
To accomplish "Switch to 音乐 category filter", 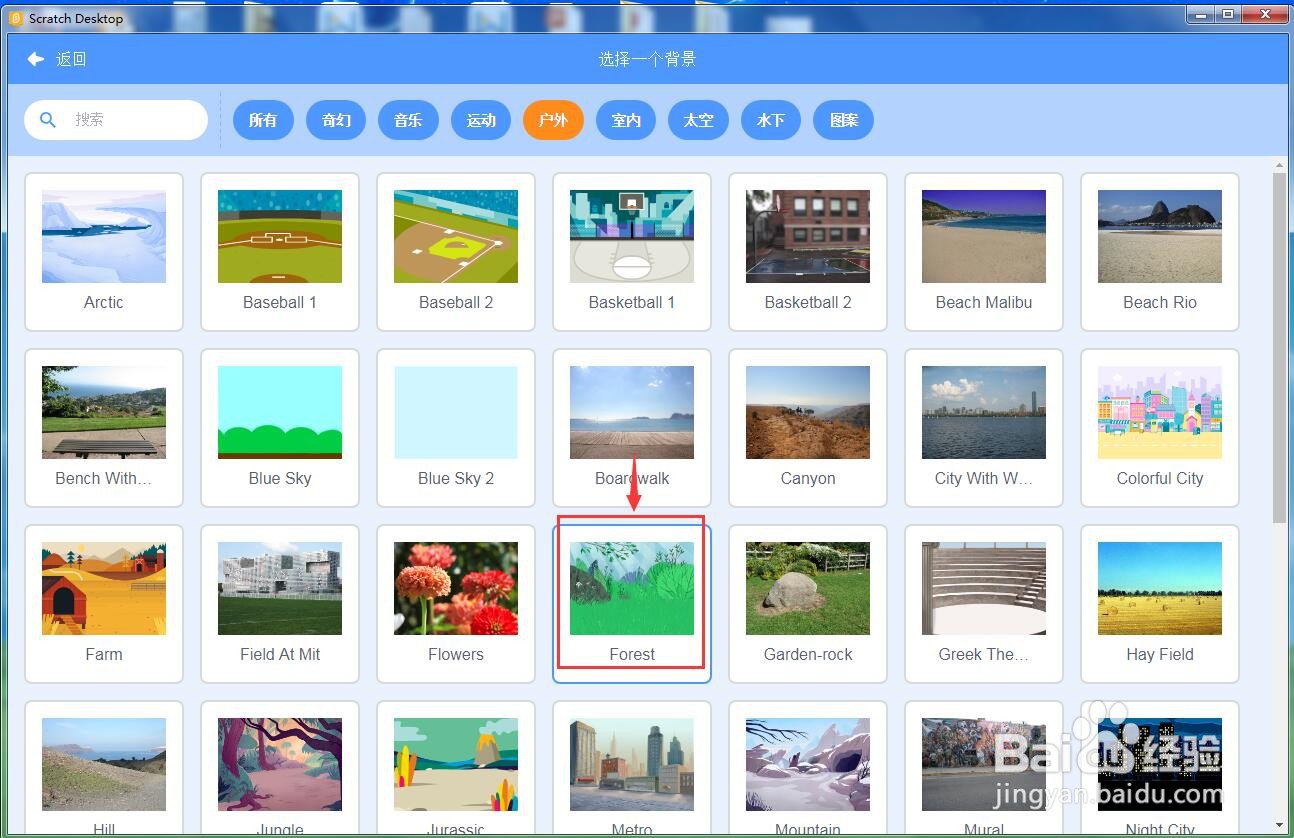I will (408, 120).
